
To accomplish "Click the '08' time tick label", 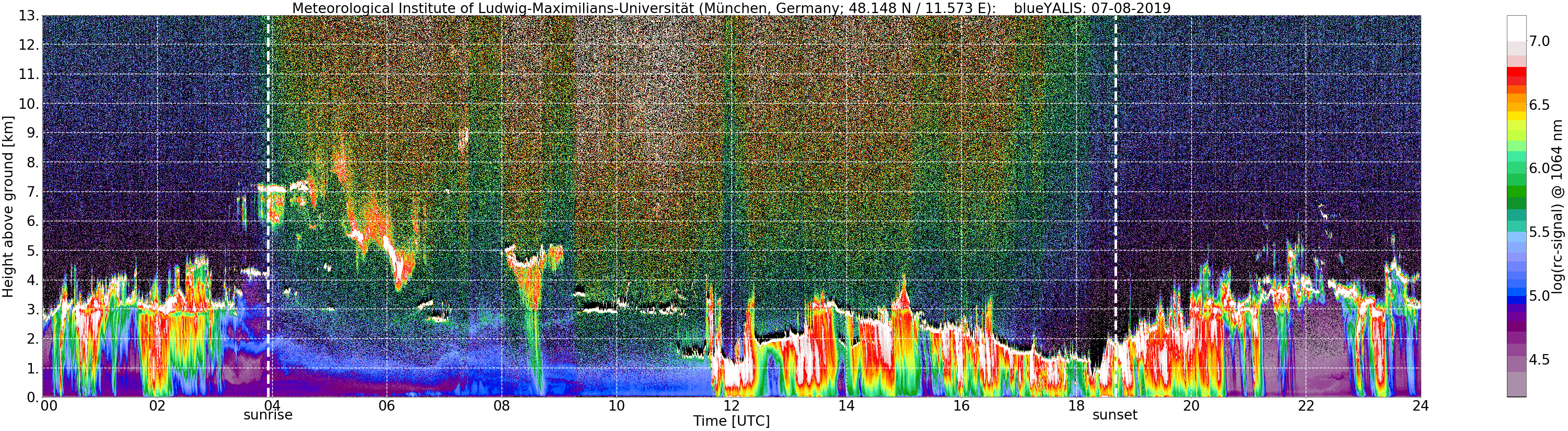I will [x=501, y=405].
